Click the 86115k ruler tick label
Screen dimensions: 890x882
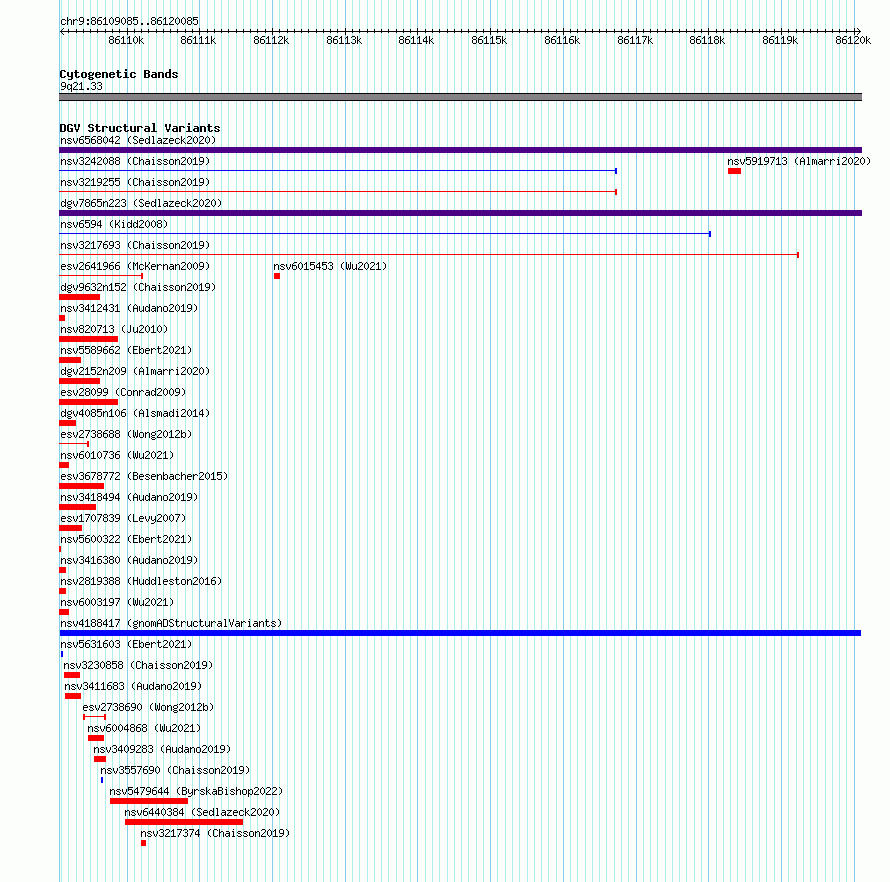click(x=489, y=41)
